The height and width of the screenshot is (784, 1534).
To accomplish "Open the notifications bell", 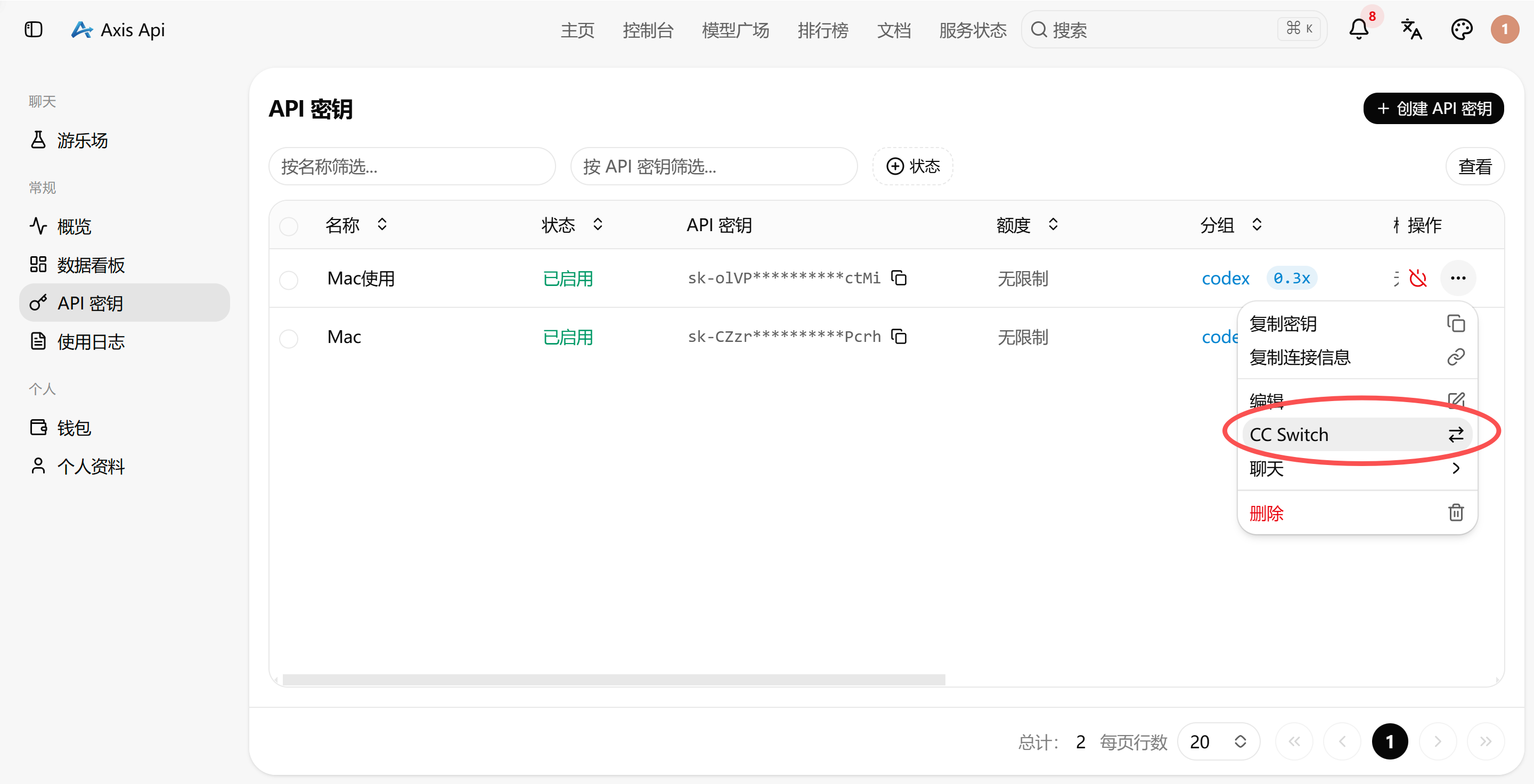I will (1358, 29).
